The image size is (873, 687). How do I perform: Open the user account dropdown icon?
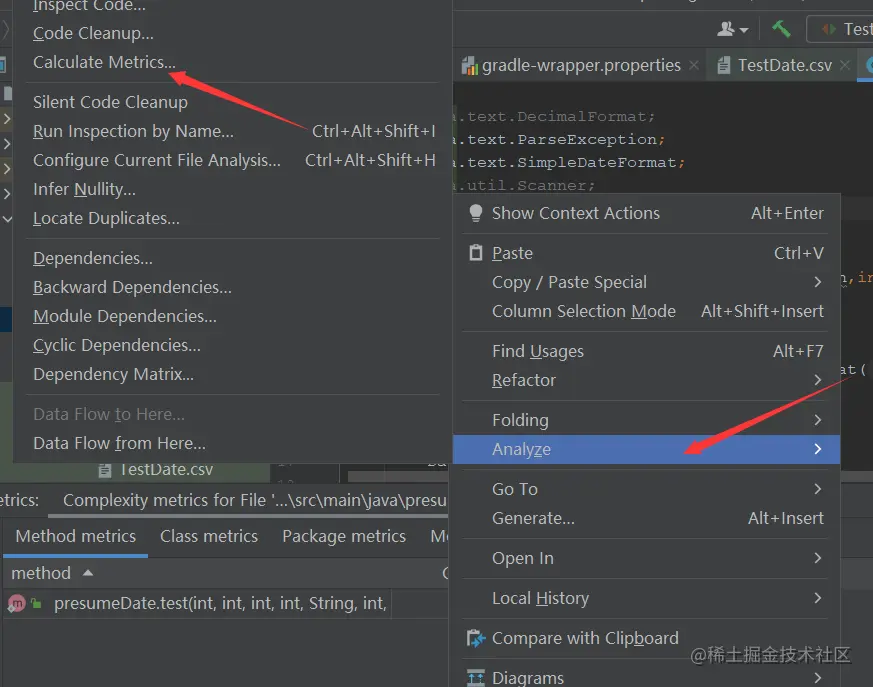[733, 29]
